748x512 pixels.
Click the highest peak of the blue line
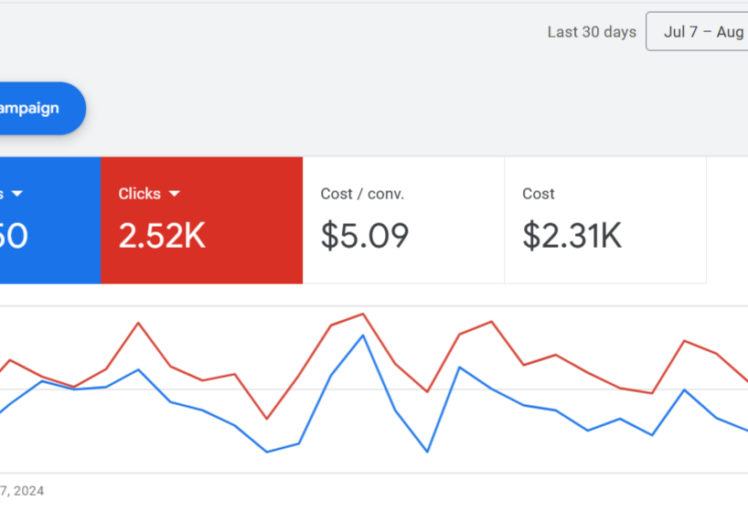click(362, 335)
